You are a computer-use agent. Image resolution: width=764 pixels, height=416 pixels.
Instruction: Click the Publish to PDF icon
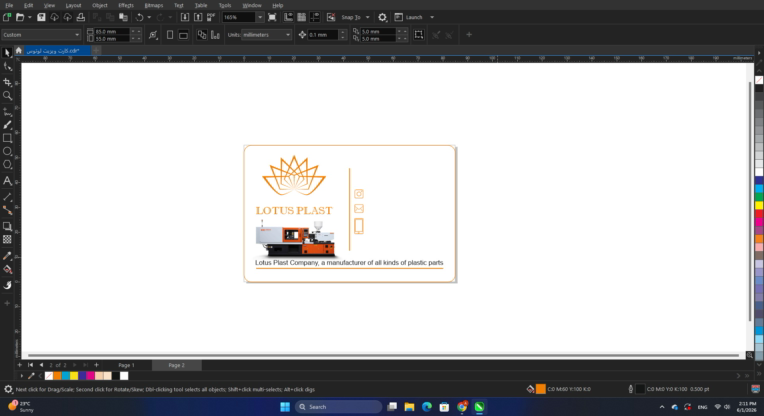coord(211,17)
